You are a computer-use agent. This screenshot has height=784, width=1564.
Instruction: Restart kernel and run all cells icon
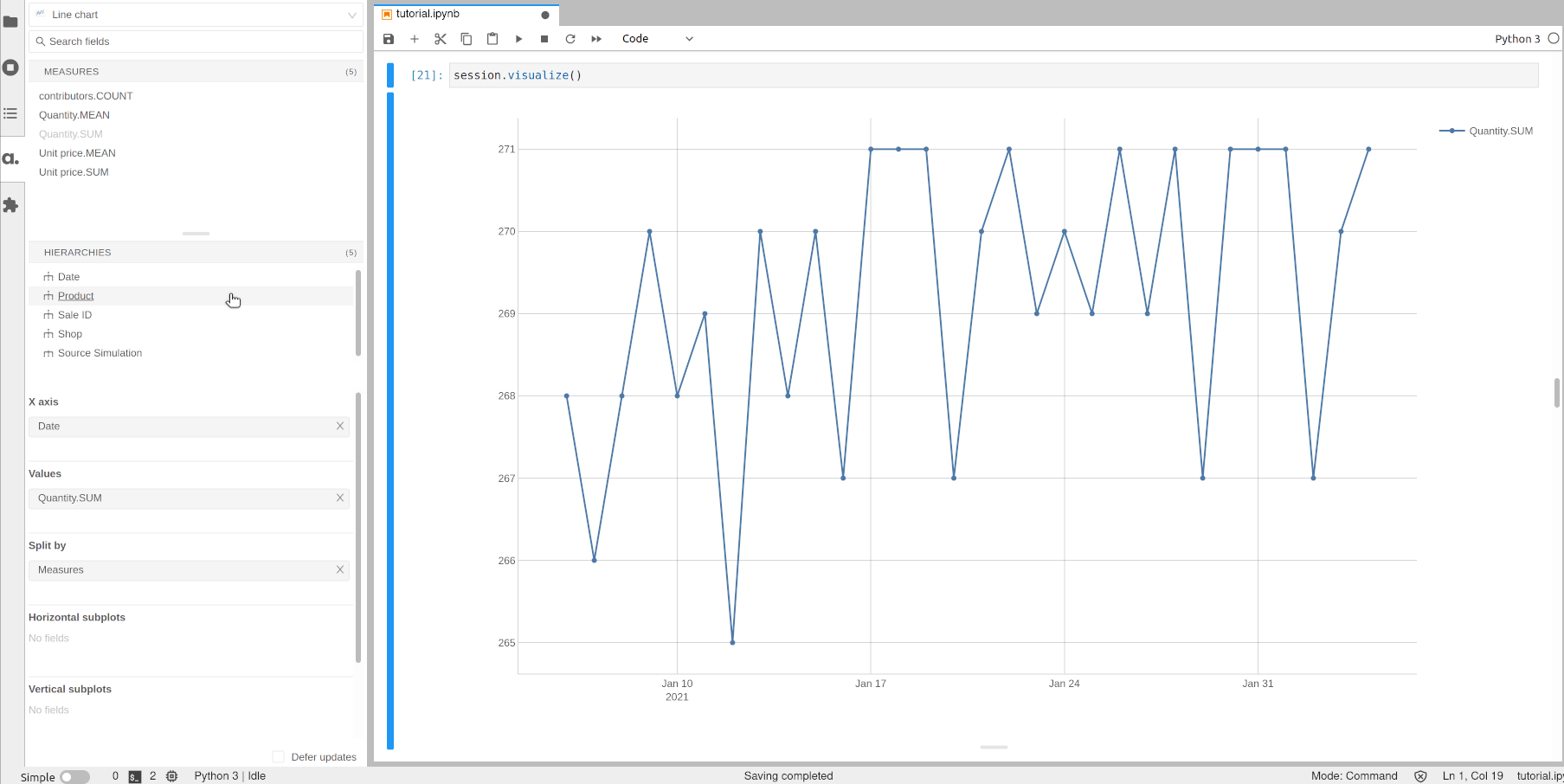pyautogui.click(x=596, y=39)
